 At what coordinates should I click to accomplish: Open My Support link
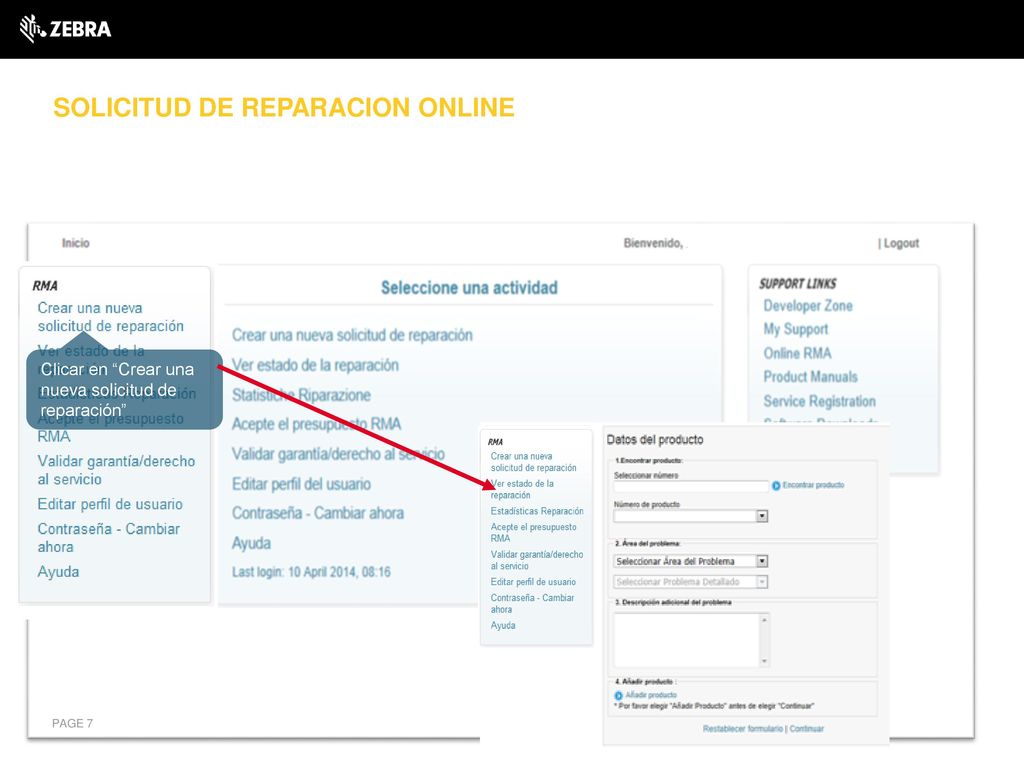(796, 329)
